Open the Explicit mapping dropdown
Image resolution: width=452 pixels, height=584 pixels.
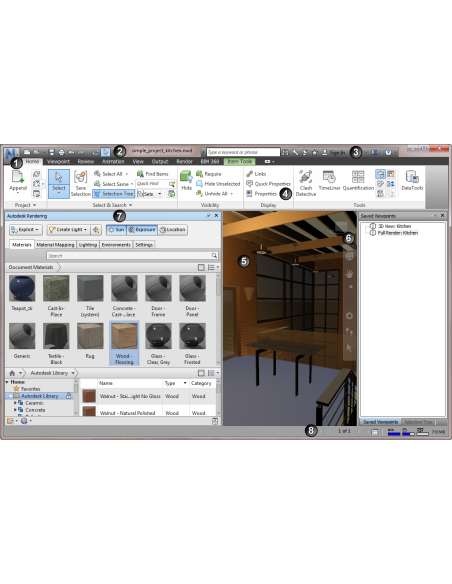26,229
